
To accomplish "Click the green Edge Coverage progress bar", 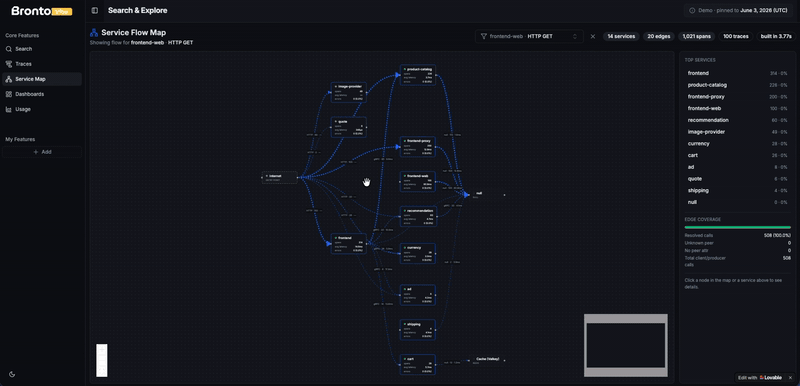I will (737, 227).
